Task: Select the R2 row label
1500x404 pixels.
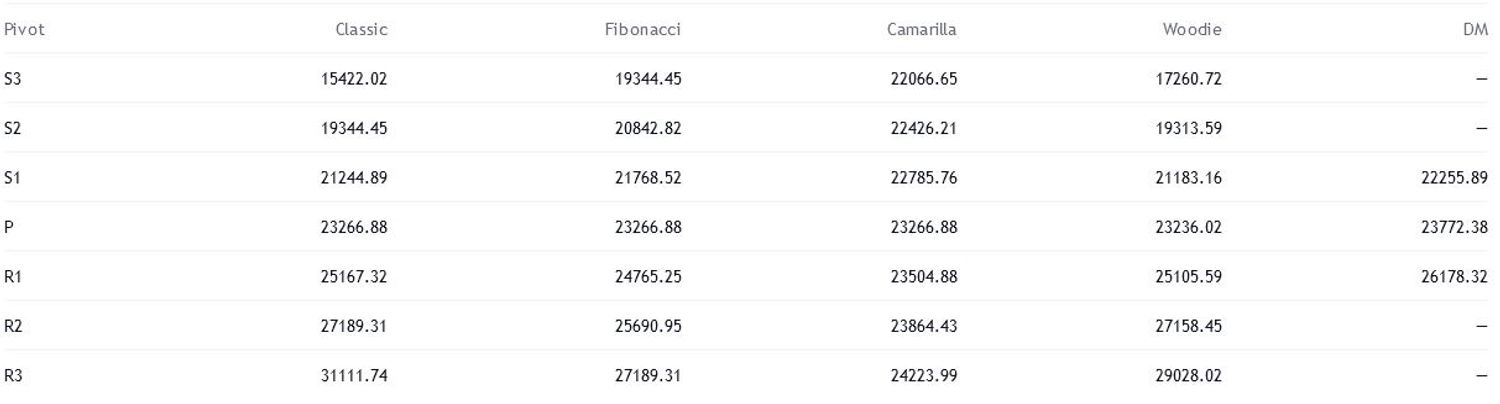Action: coord(12,326)
